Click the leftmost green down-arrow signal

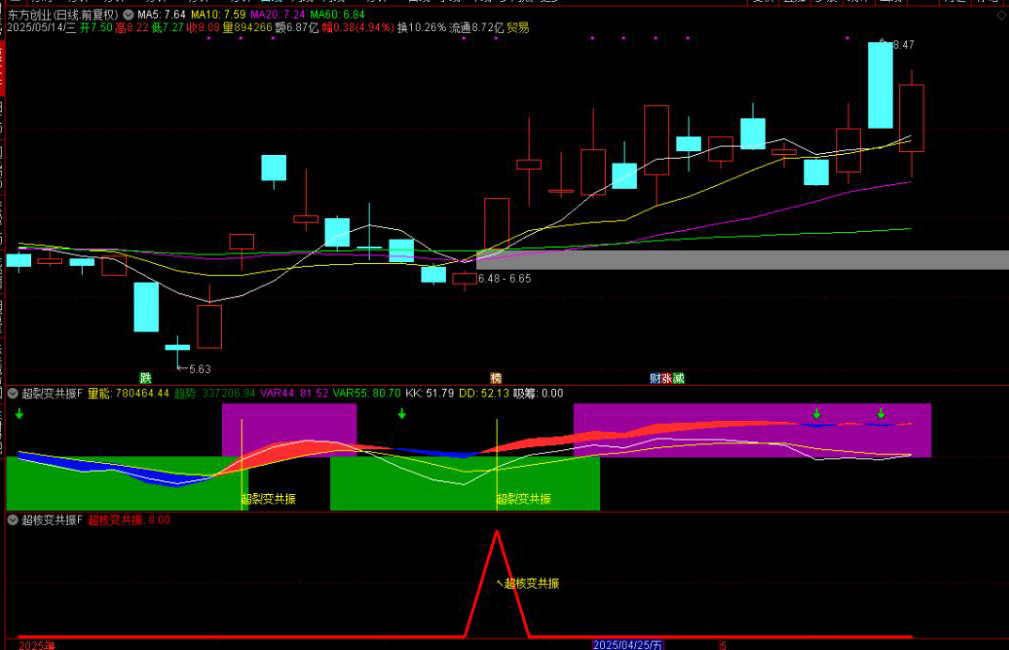click(x=19, y=414)
